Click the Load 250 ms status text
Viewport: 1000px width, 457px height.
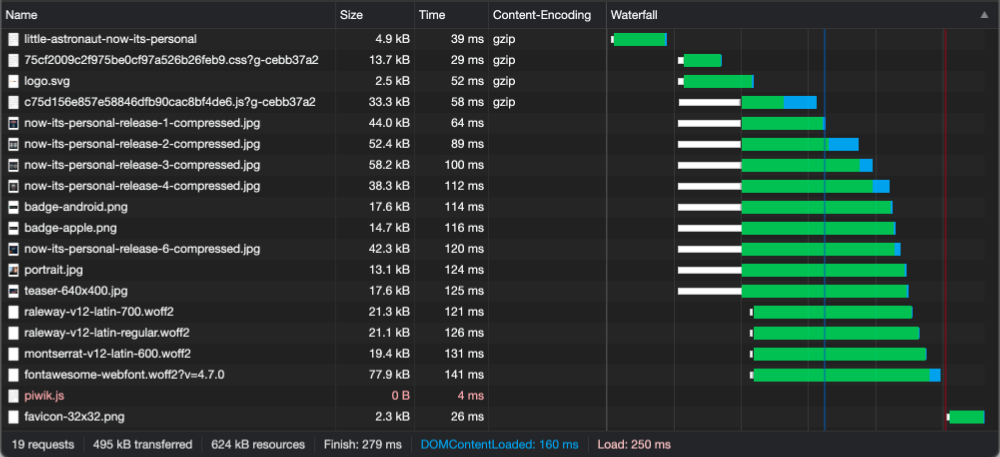pyautogui.click(x=634, y=444)
